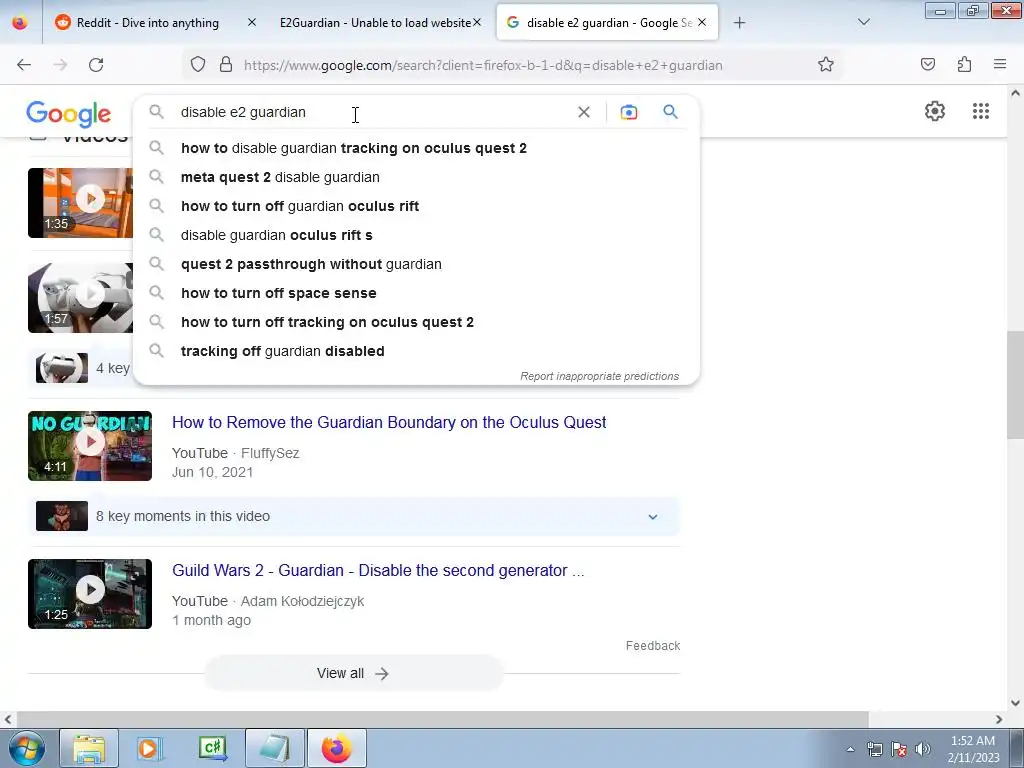The image size is (1024, 768).
Task: Save page to Pocket
Action: (928, 65)
